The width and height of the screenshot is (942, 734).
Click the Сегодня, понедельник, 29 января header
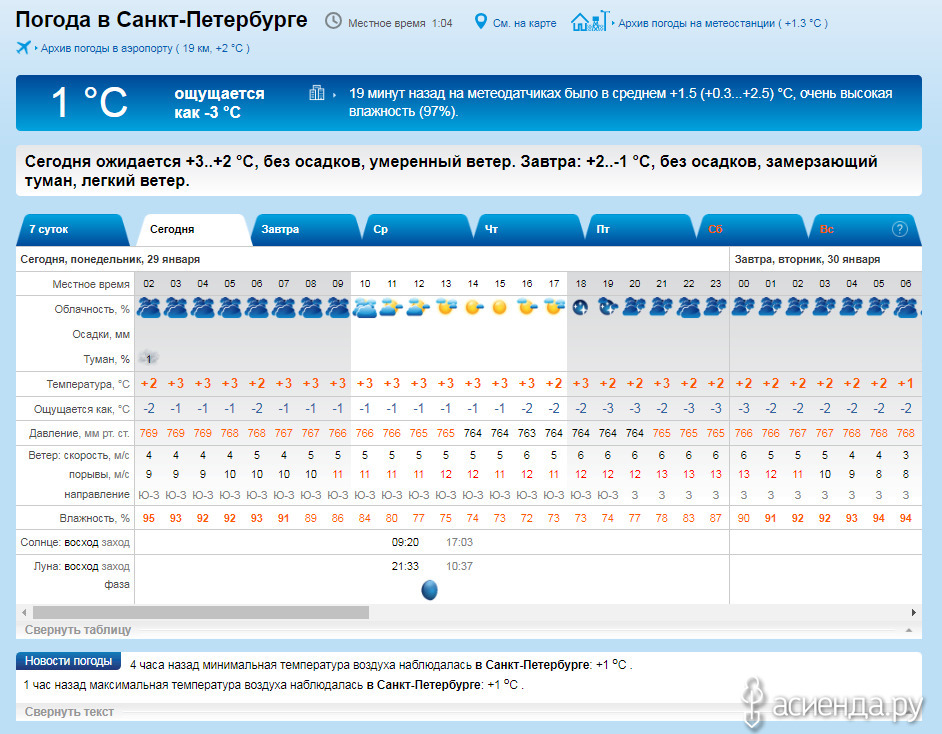(110, 259)
